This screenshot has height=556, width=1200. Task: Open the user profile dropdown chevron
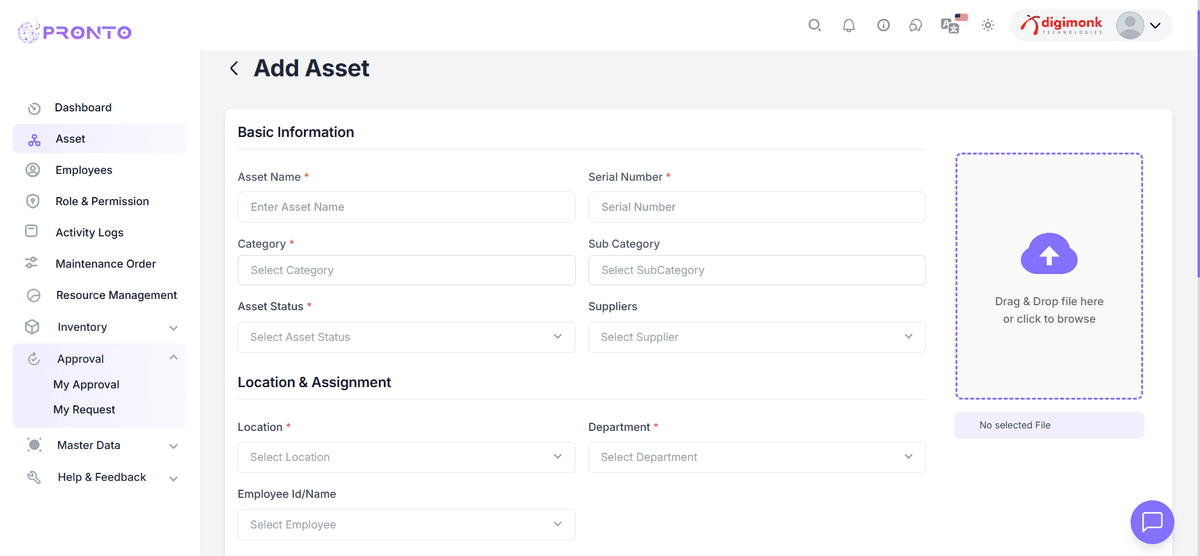[x=1155, y=26]
